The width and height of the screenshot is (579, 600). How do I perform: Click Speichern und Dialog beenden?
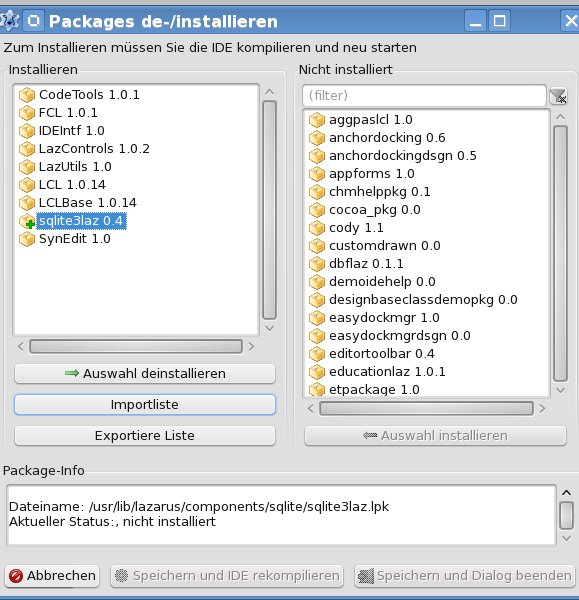pyautogui.click(x=465, y=576)
